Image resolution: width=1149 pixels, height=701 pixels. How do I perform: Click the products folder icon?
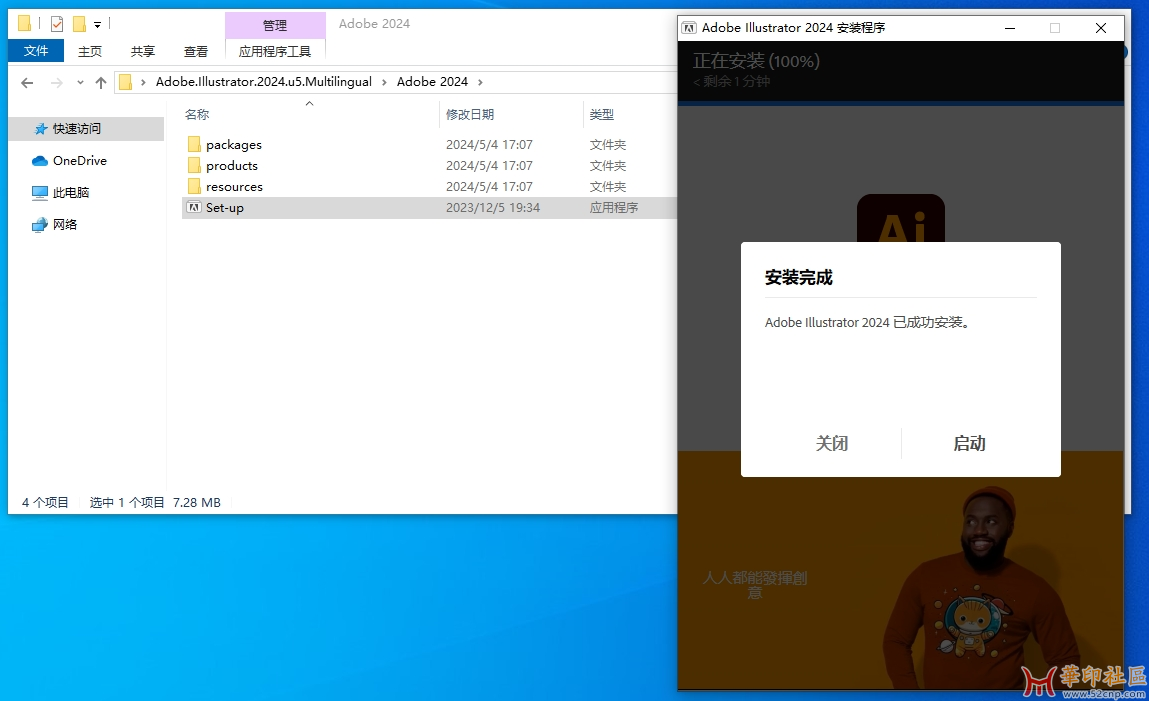click(x=194, y=166)
